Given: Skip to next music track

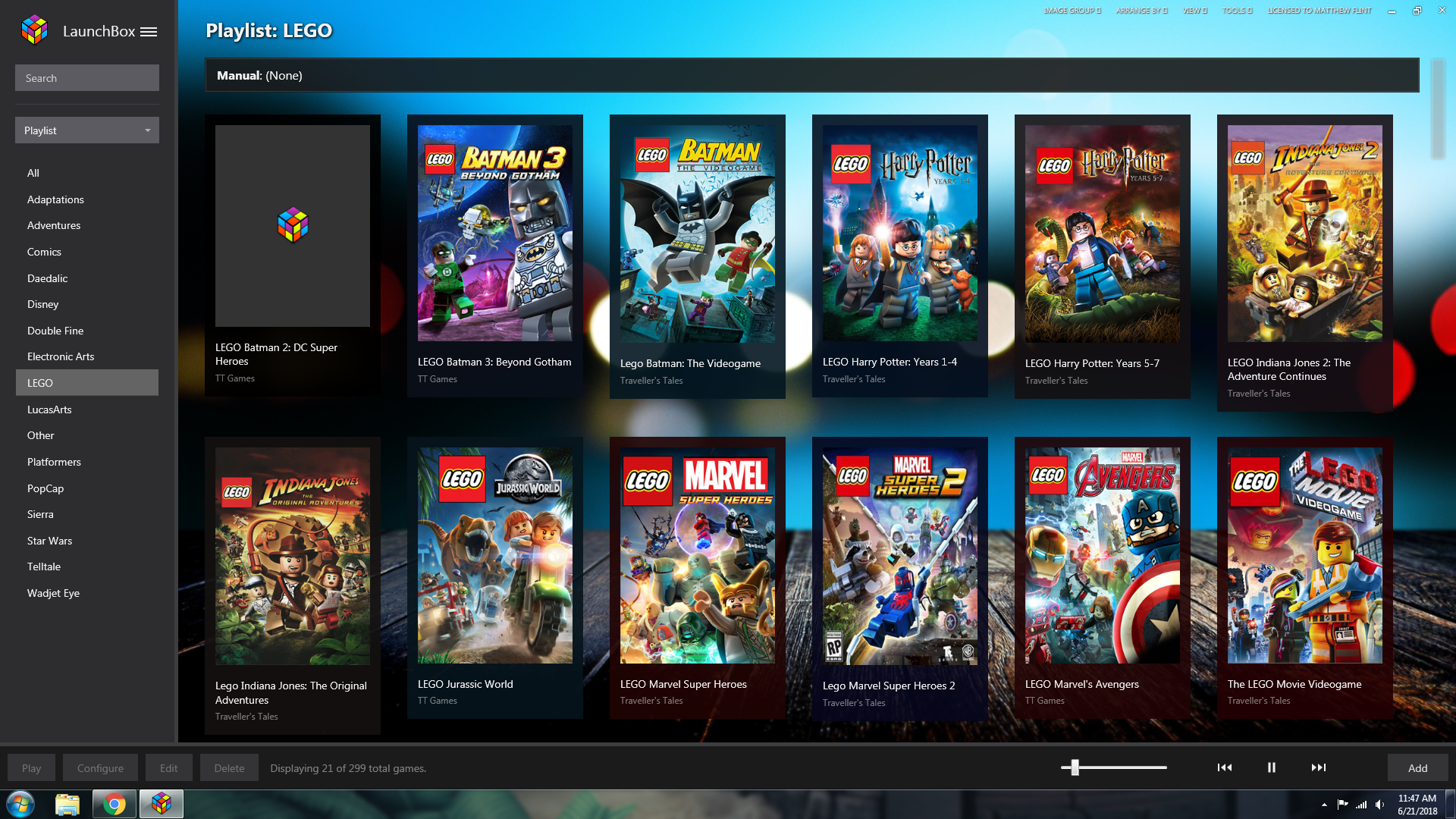Looking at the screenshot, I should (1319, 767).
